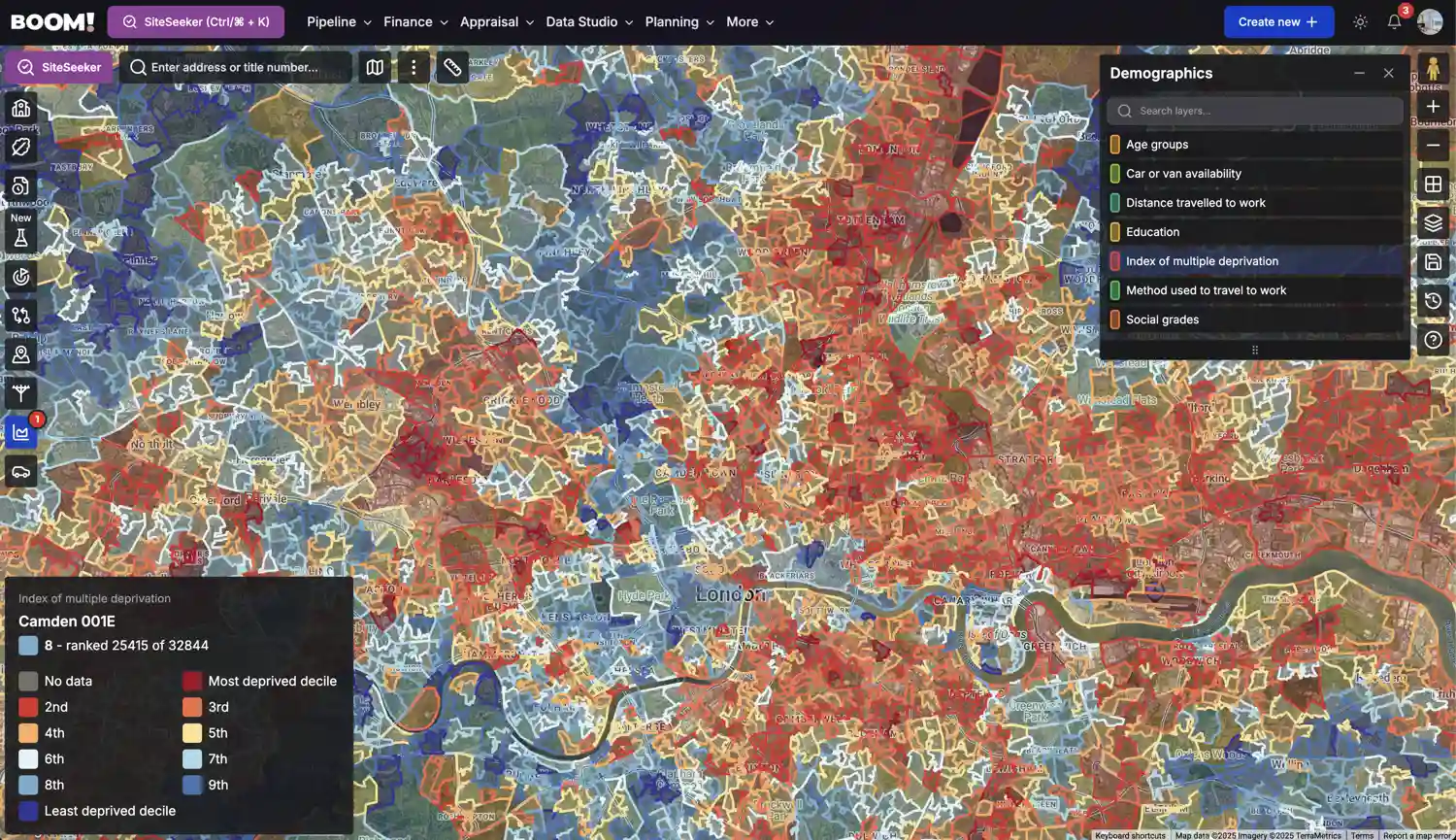This screenshot has height=840, width=1456.
Task: Click the BOOM! logo
Action: click(x=52, y=21)
